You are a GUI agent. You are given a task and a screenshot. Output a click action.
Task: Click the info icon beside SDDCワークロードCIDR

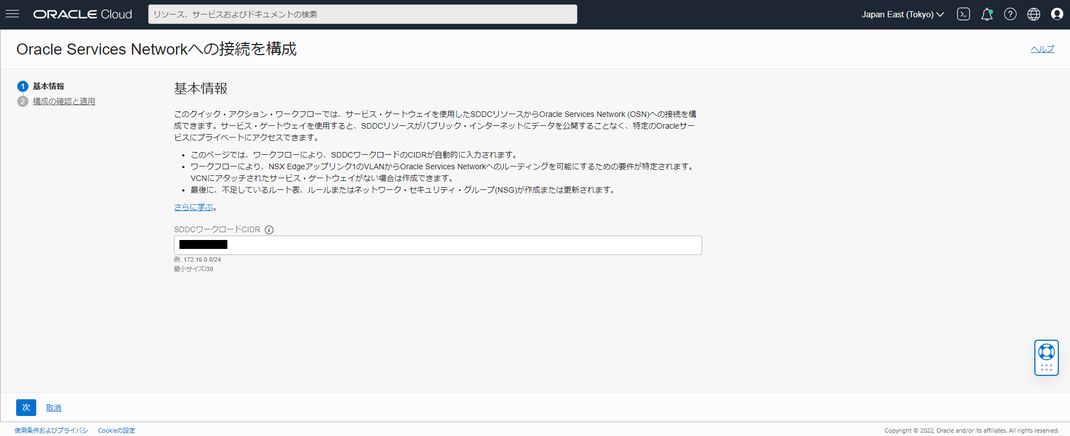pyautogui.click(x=269, y=229)
